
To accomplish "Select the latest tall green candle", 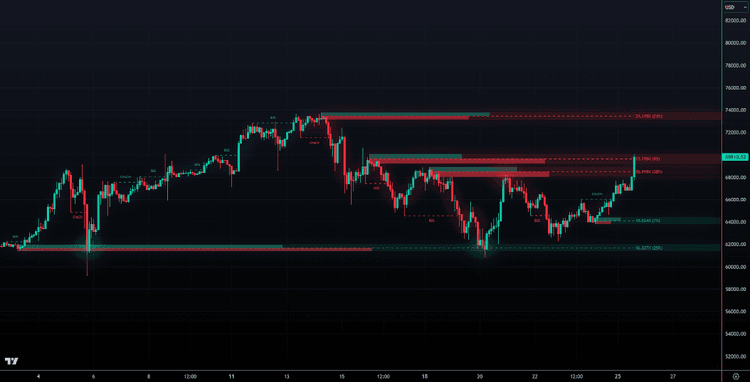I will [634, 166].
